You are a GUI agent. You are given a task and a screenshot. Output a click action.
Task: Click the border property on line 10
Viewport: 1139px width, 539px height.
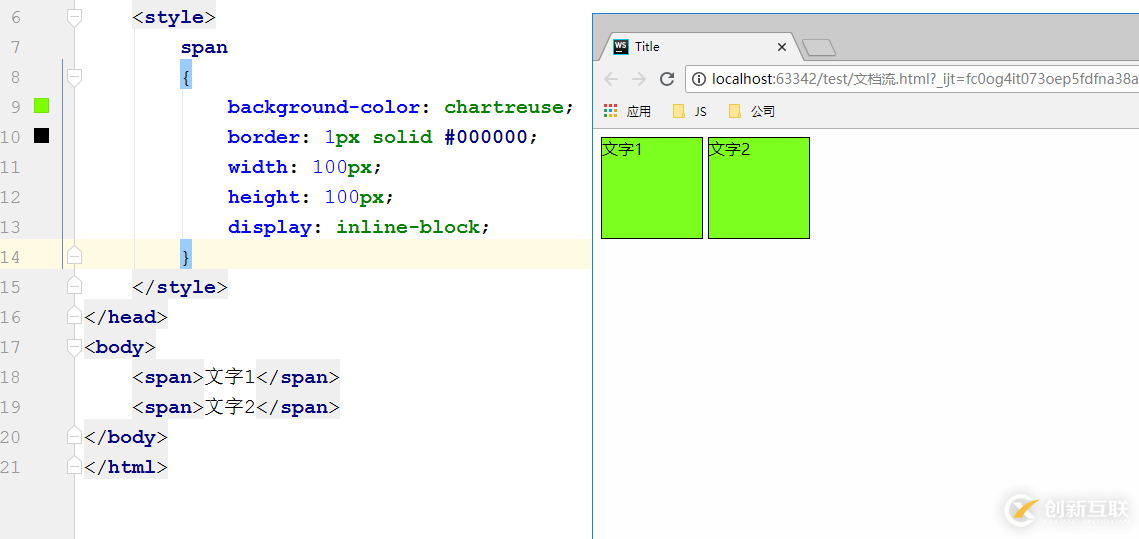[264, 137]
